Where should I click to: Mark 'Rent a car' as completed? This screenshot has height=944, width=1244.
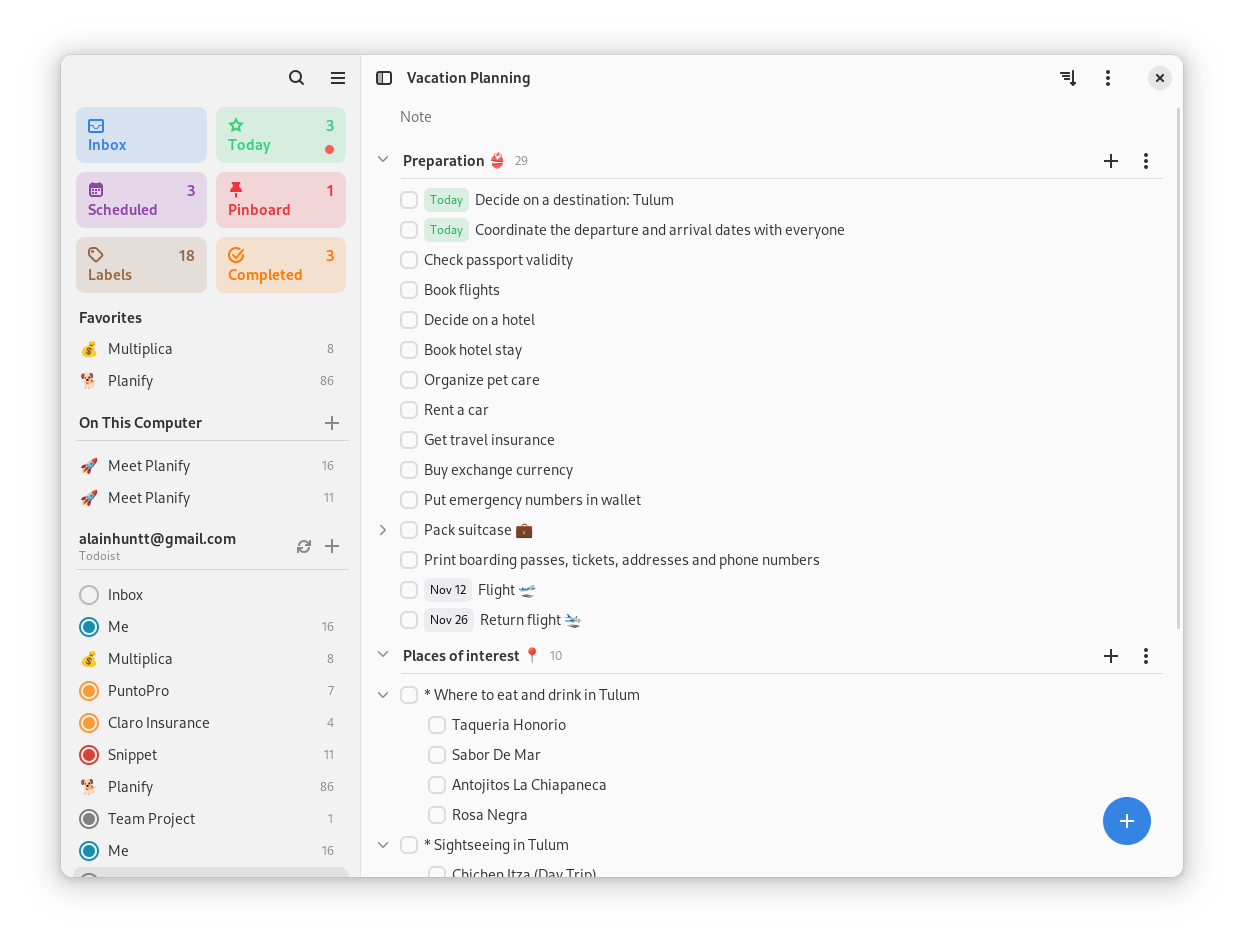coord(409,409)
